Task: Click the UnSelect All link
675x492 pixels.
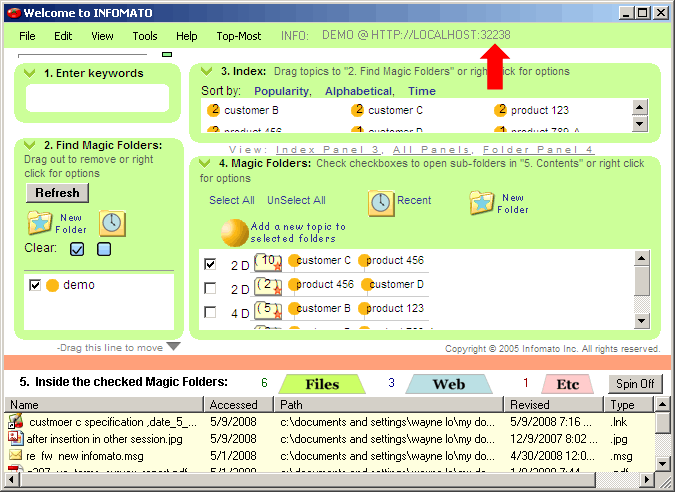Action: tap(296, 200)
